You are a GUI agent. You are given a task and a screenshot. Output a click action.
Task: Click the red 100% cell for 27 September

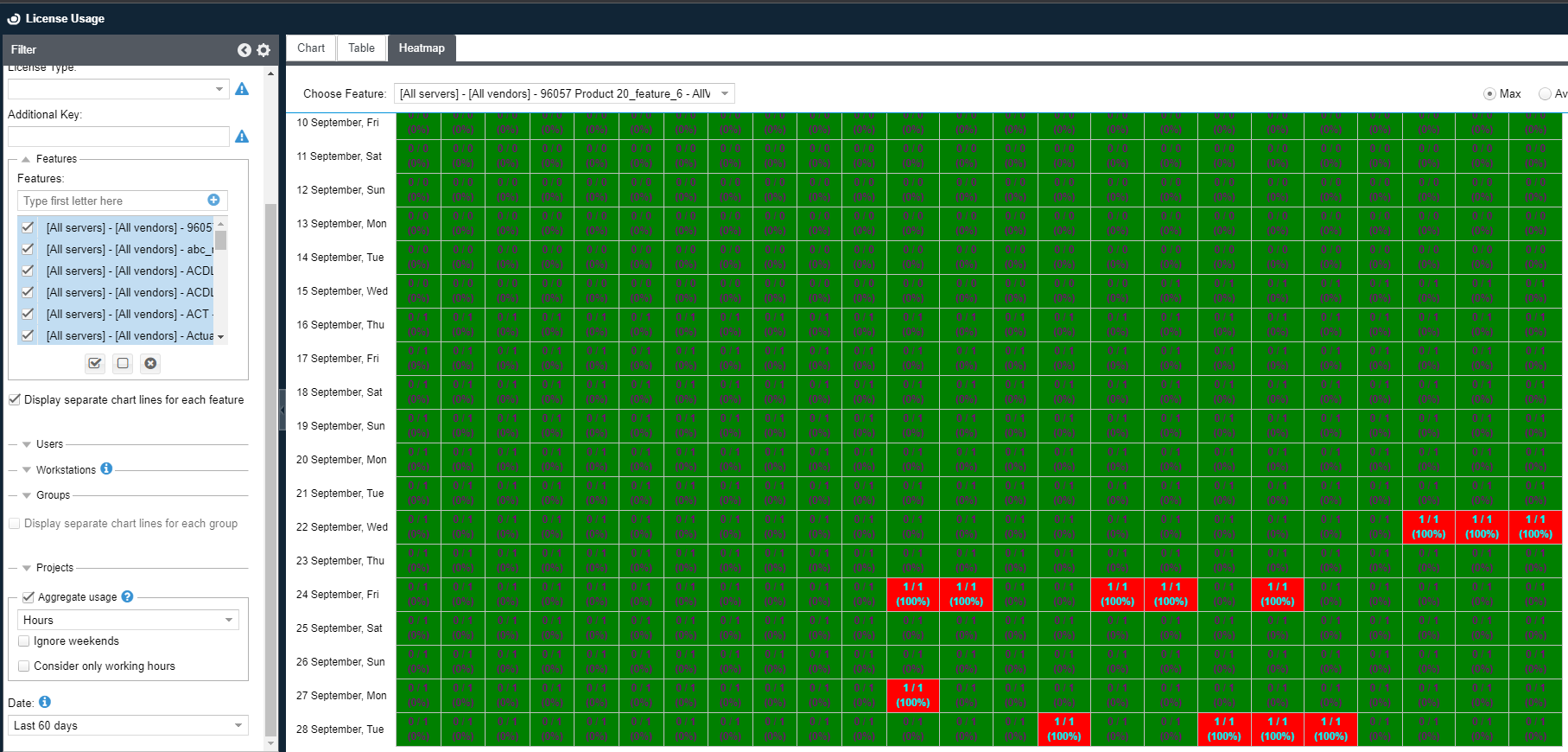pos(912,695)
